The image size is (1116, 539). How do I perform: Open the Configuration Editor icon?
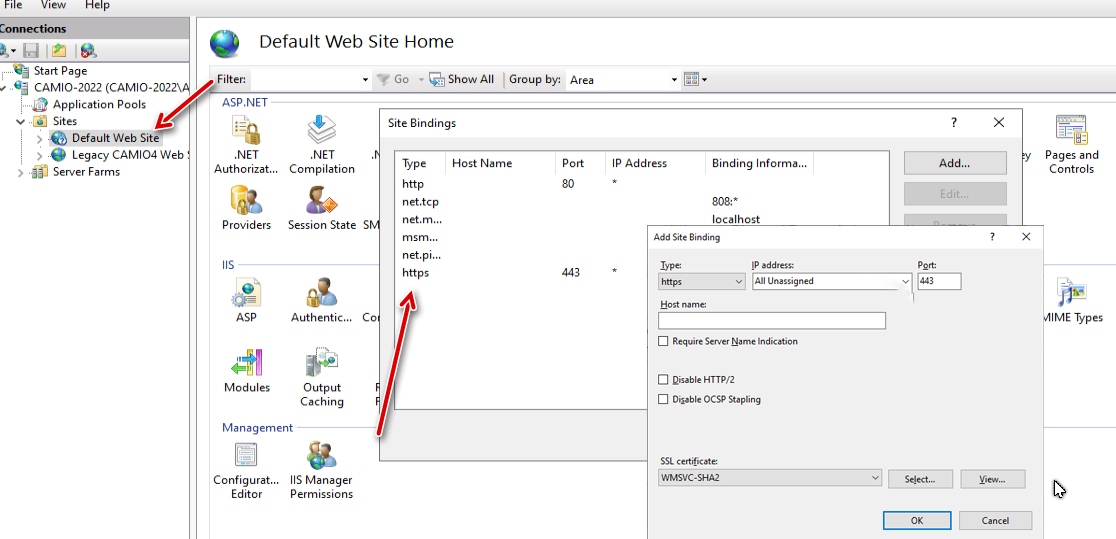tap(246, 456)
